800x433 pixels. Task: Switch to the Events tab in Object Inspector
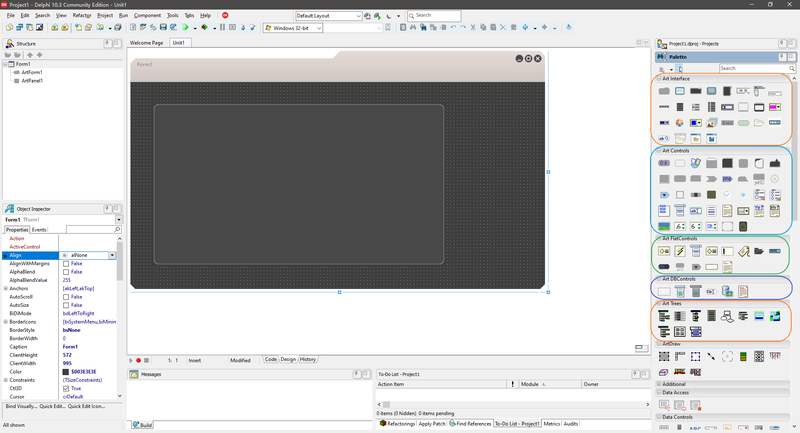(x=39, y=230)
